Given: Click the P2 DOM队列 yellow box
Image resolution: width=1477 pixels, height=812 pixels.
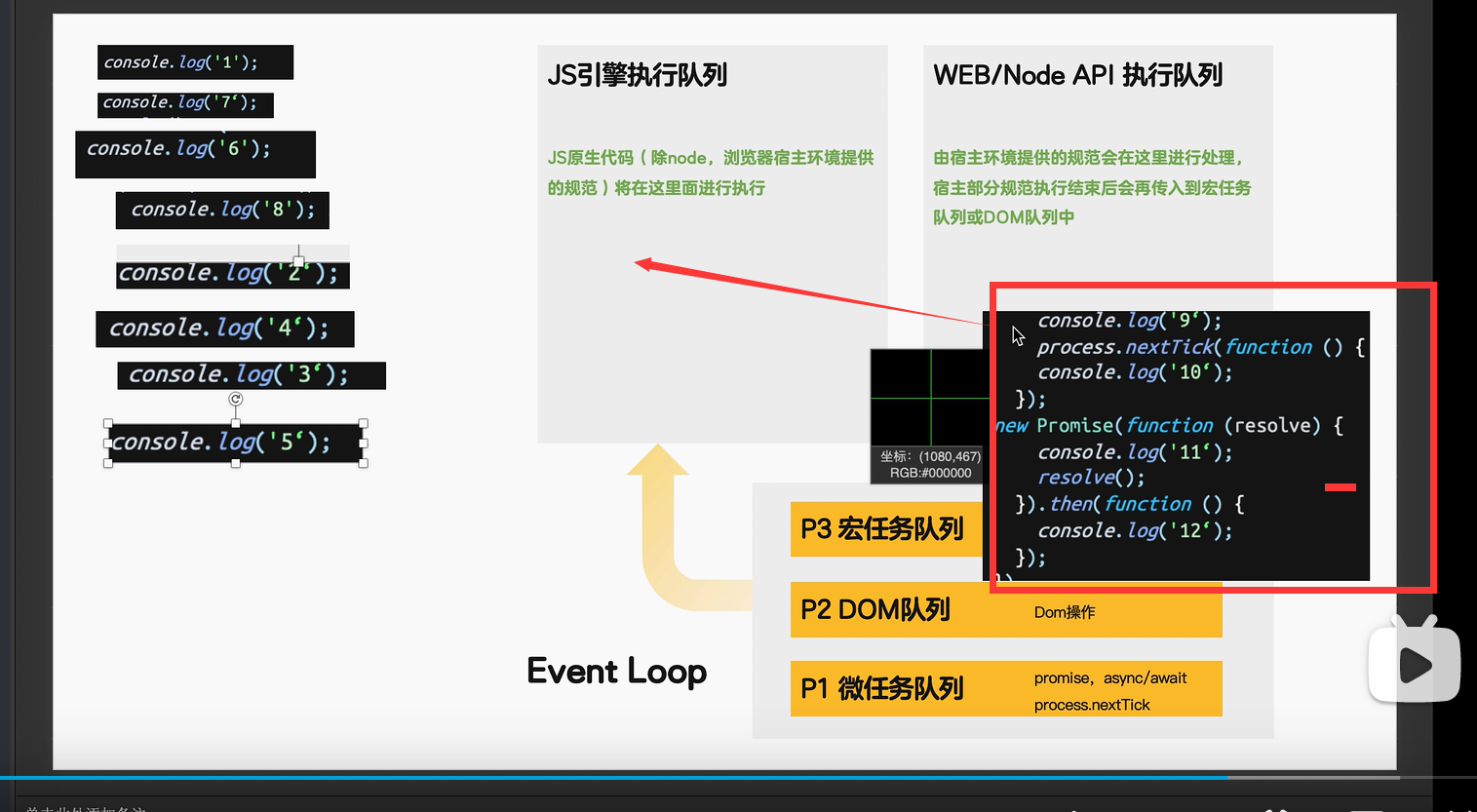Looking at the screenshot, I should (1006, 610).
